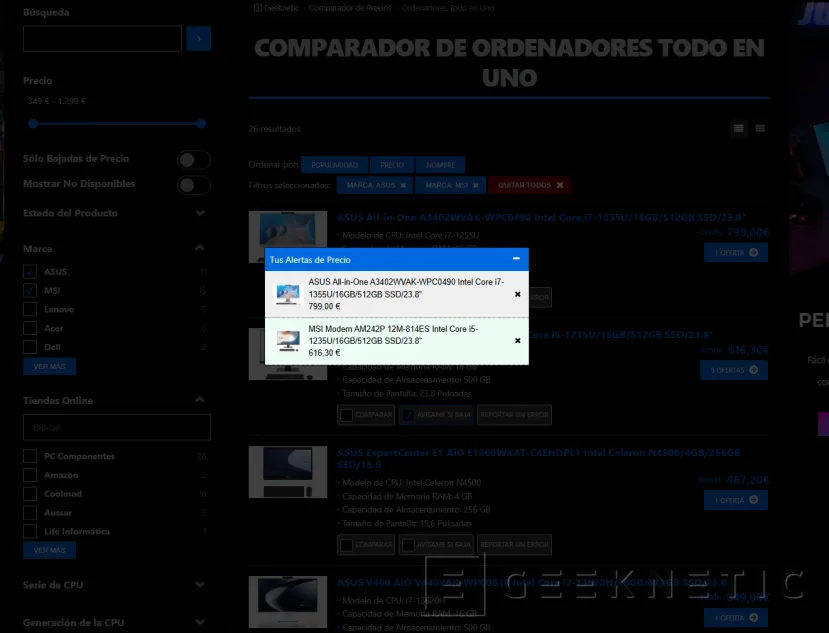Open 1 OFERTA for ASUS ExpertCenter E1
Screen dimensions: 829x633
(736, 500)
